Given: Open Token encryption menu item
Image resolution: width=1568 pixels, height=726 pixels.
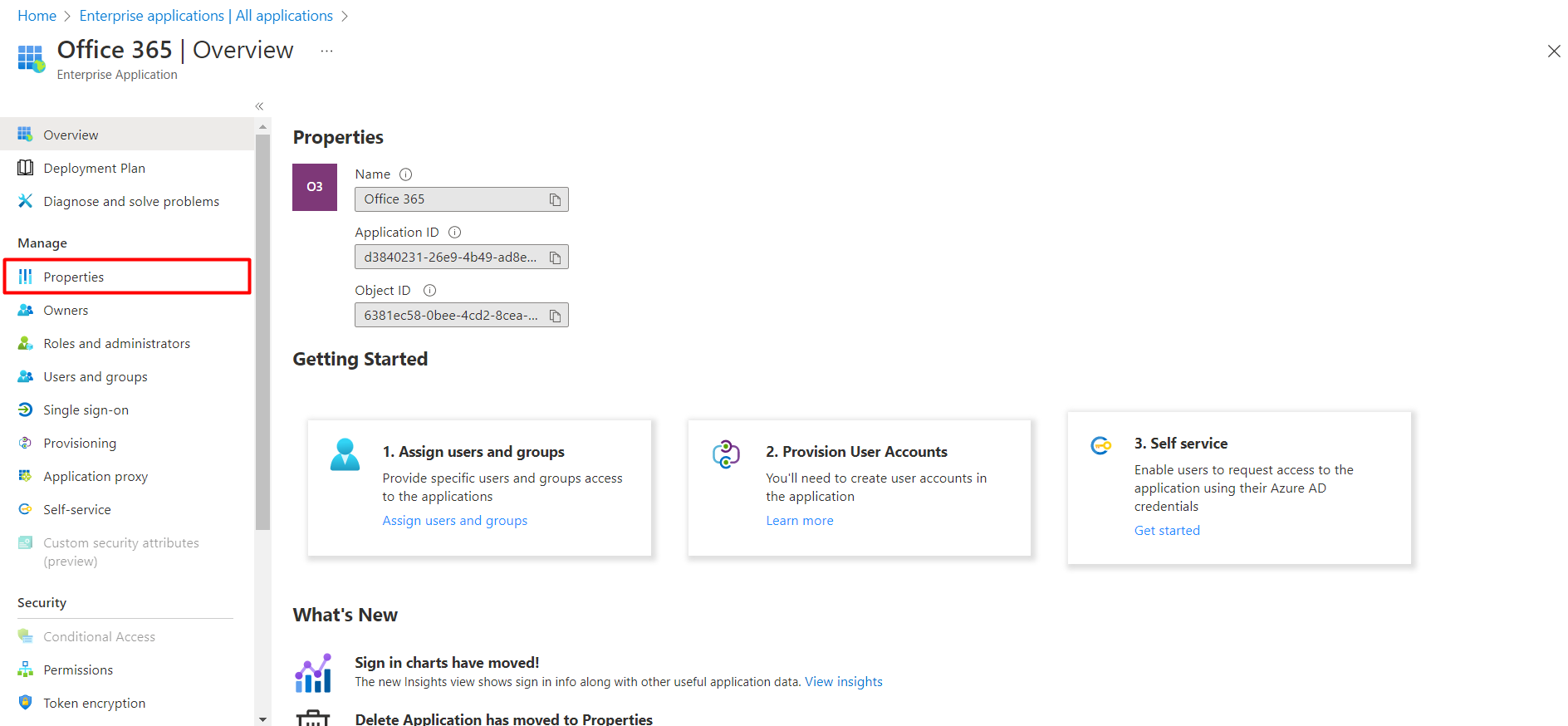Looking at the screenshot, I should pyautogui.click(x=127, y=703).
